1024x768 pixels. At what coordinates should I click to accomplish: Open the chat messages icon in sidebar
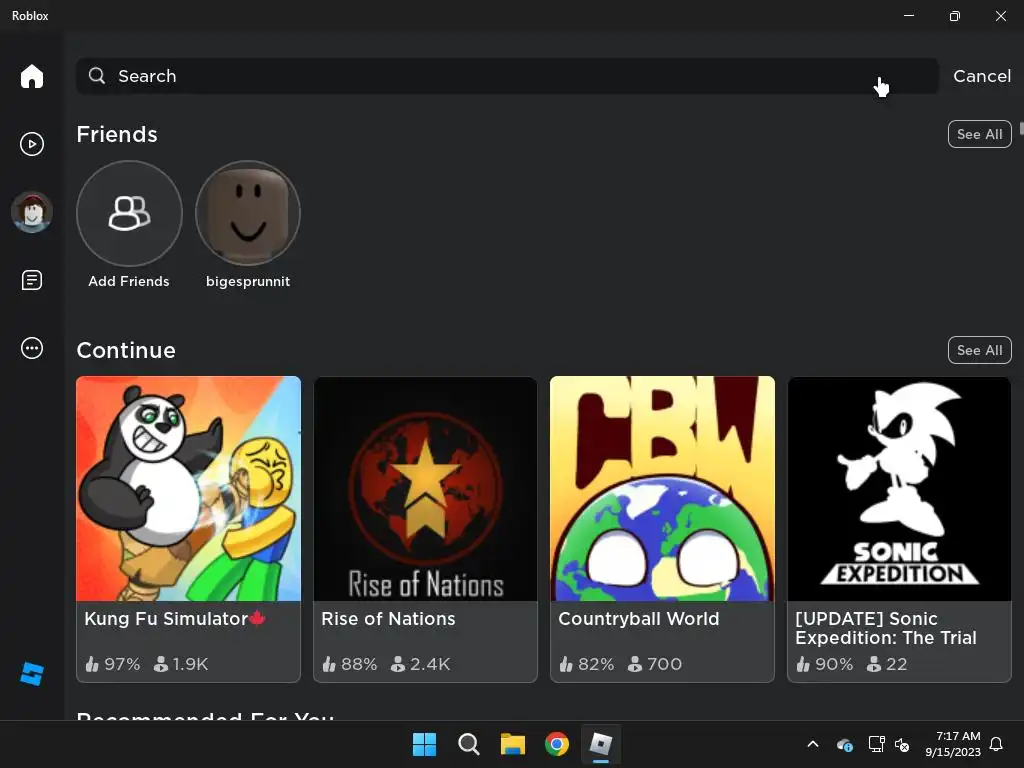[x=31, y=280]
